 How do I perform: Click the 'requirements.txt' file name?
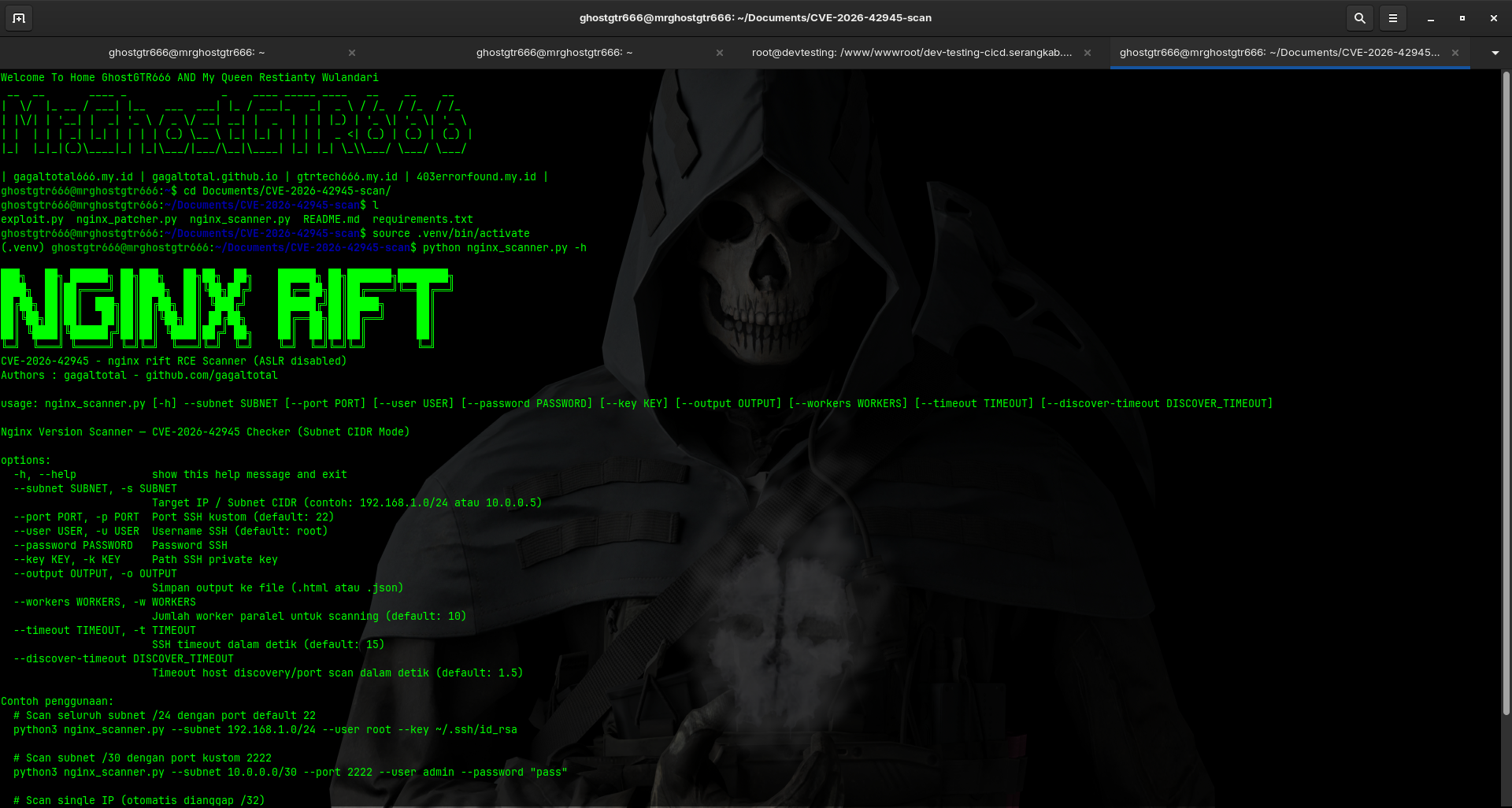(423, 220)
